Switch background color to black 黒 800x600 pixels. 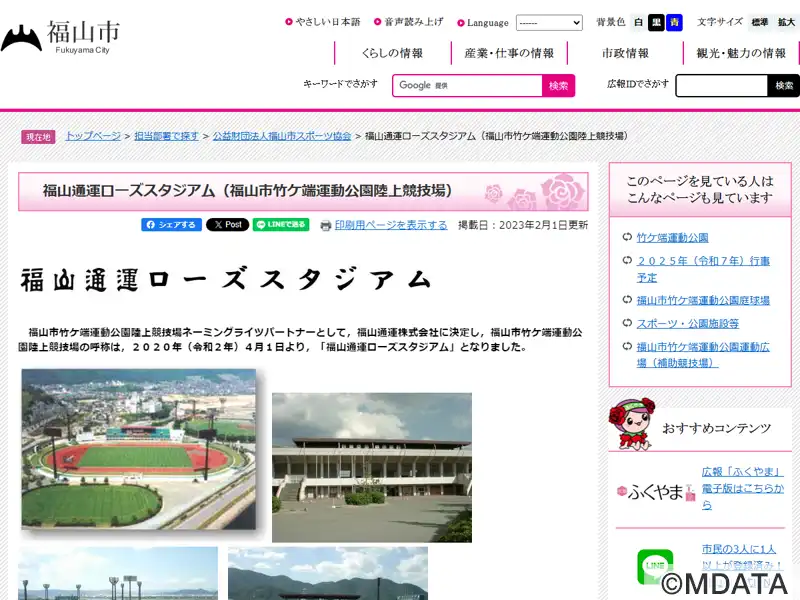click(x=656, y=22)
